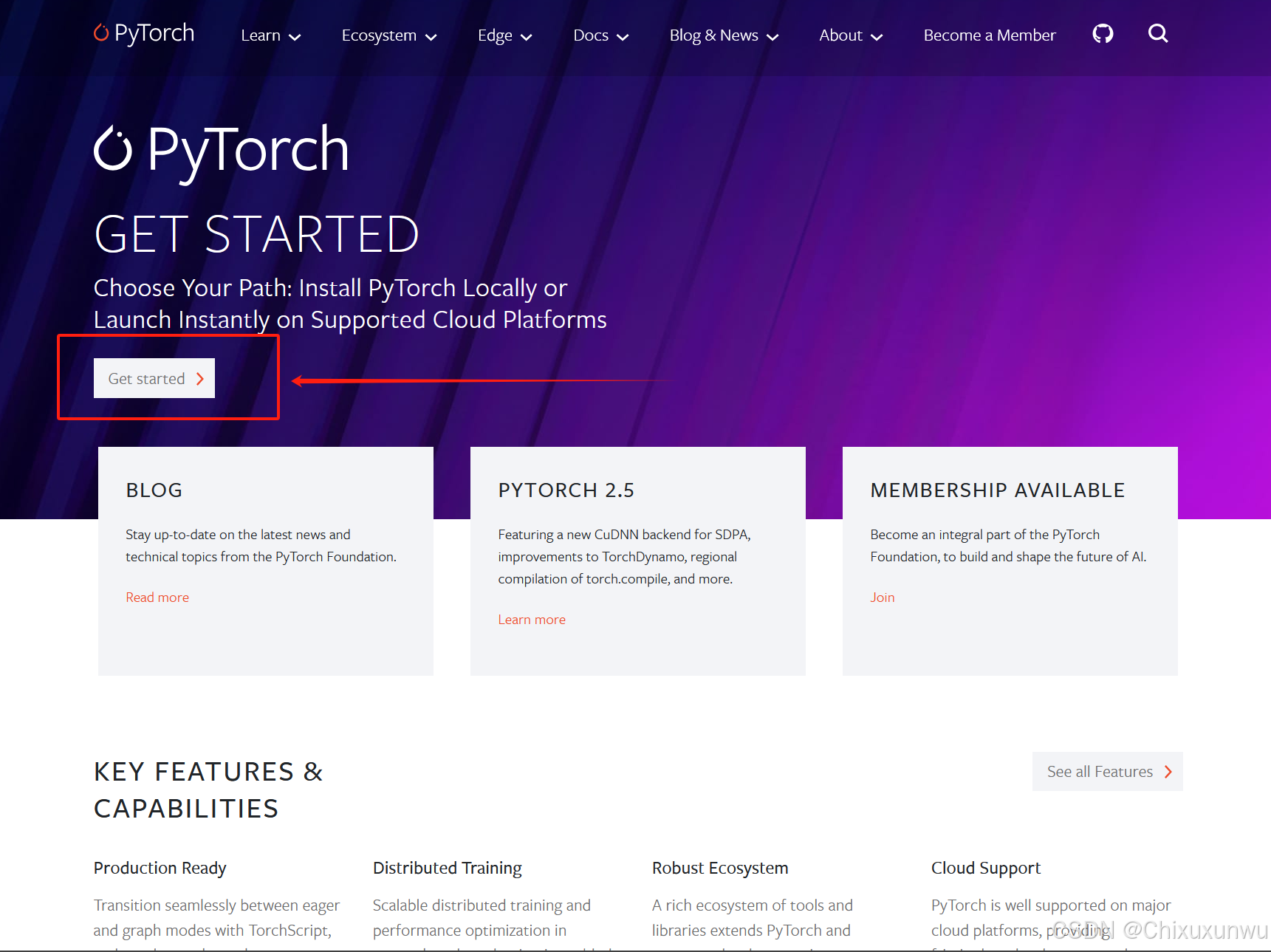This screenshot has width=1271, height=952.
Task: Click the BLOG card heading
Action: (154, 490)
